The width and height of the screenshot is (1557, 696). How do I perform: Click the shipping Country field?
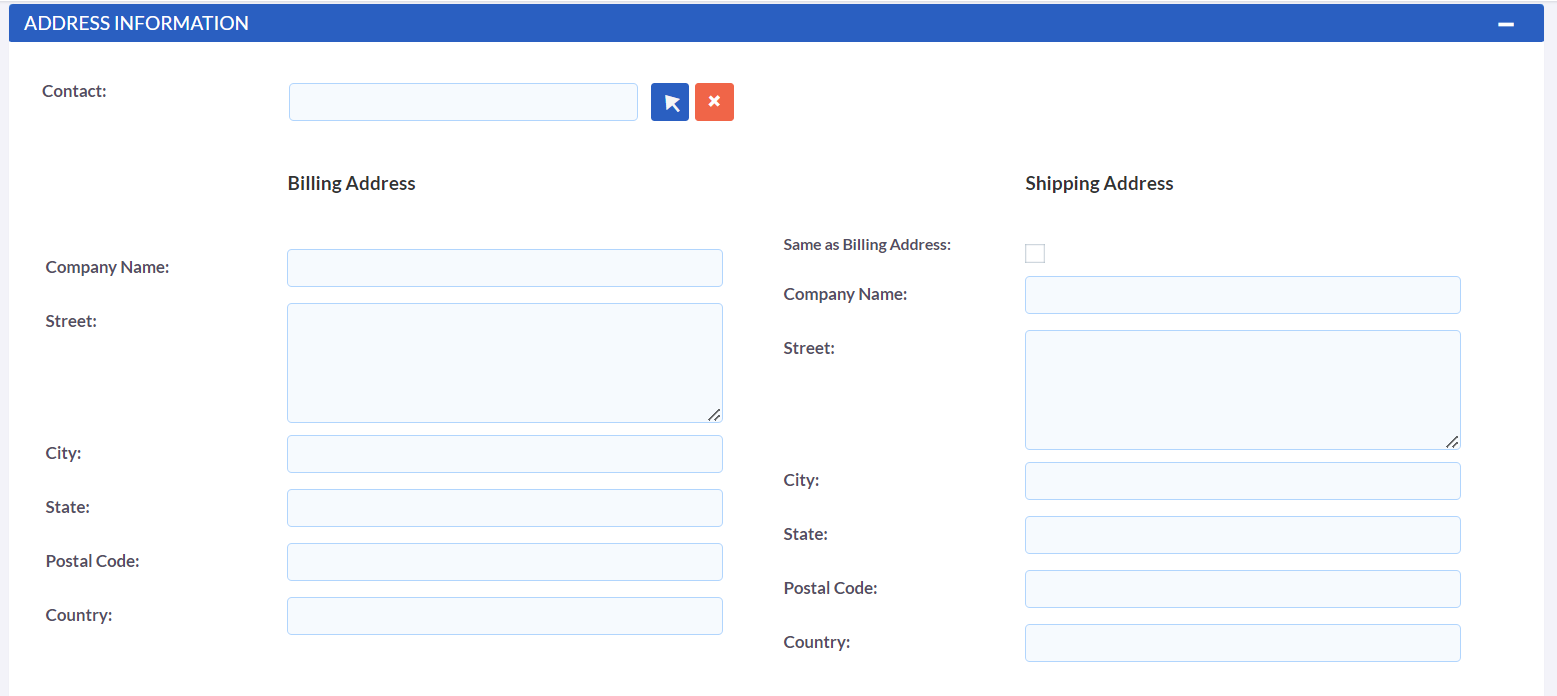[1242, 643]
